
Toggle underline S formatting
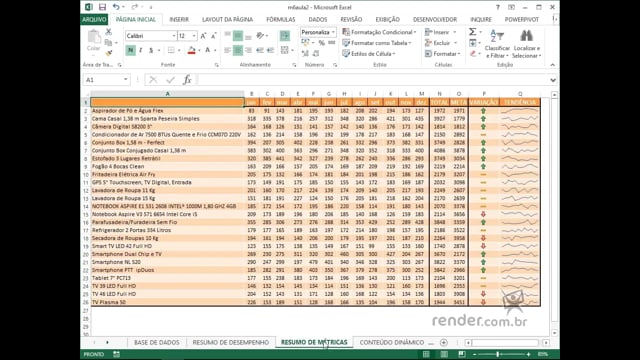[x=151, y=50]
